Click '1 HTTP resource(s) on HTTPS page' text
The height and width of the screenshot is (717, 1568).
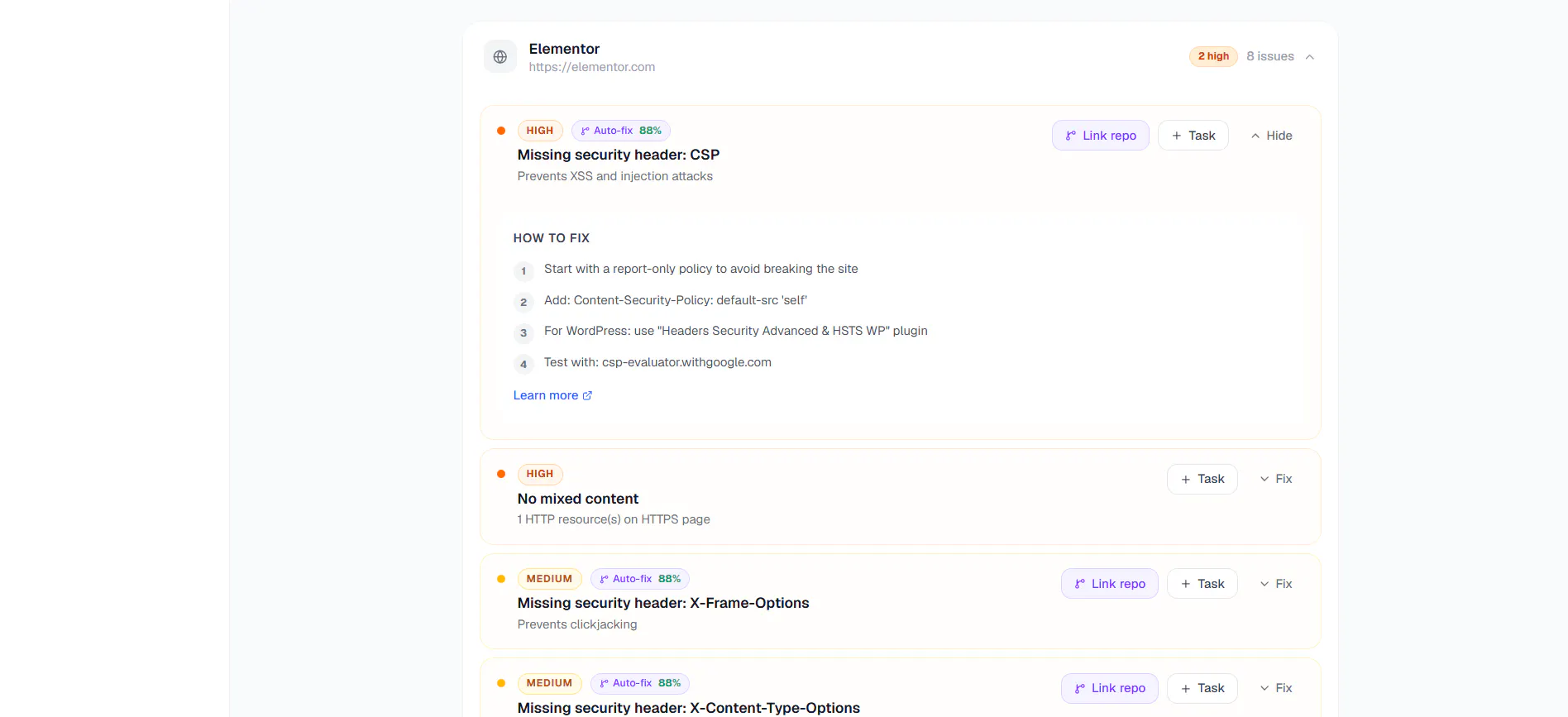point(614,519)
